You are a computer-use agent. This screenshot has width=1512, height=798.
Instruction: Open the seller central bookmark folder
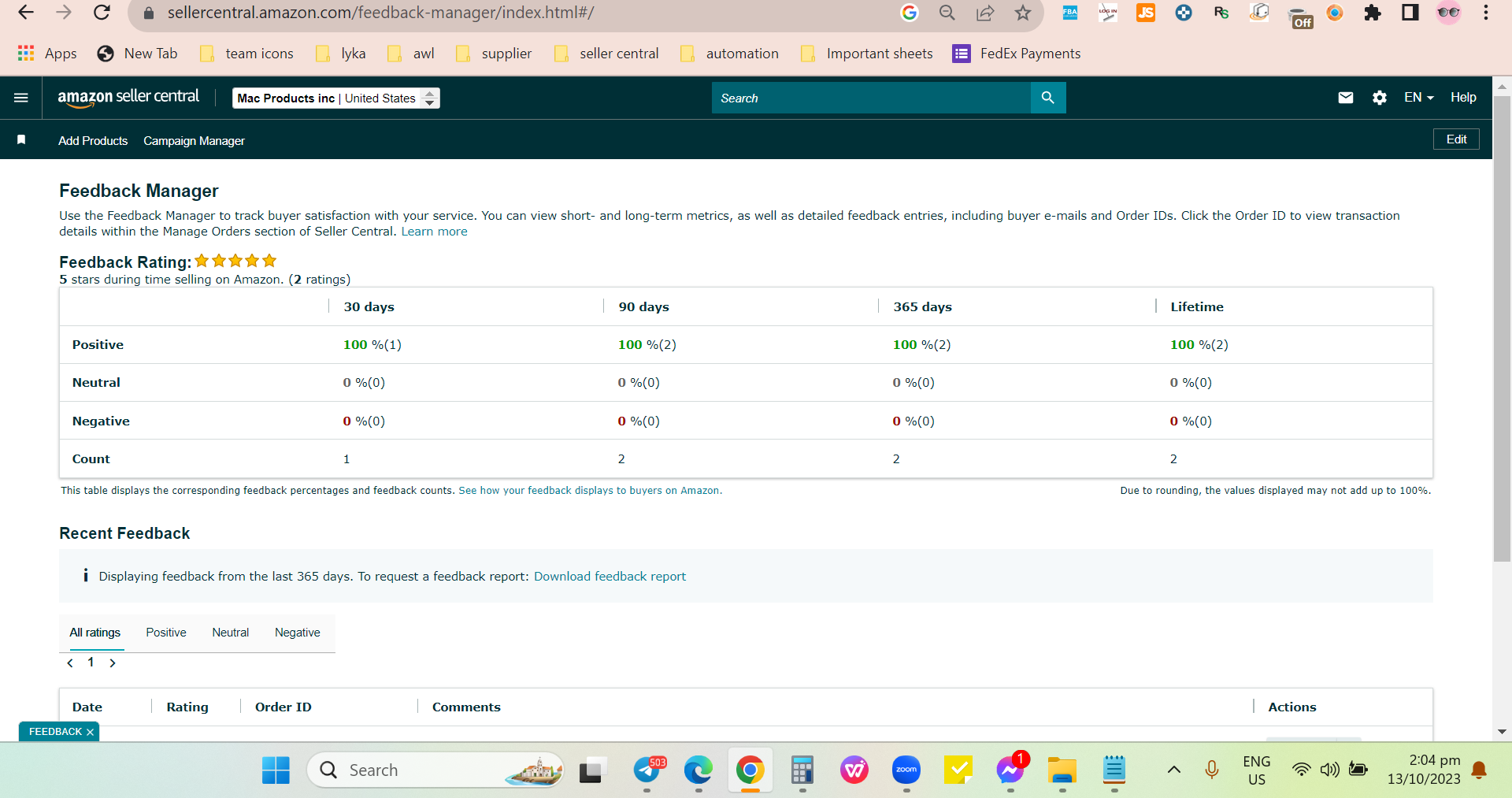pos(606,54)
